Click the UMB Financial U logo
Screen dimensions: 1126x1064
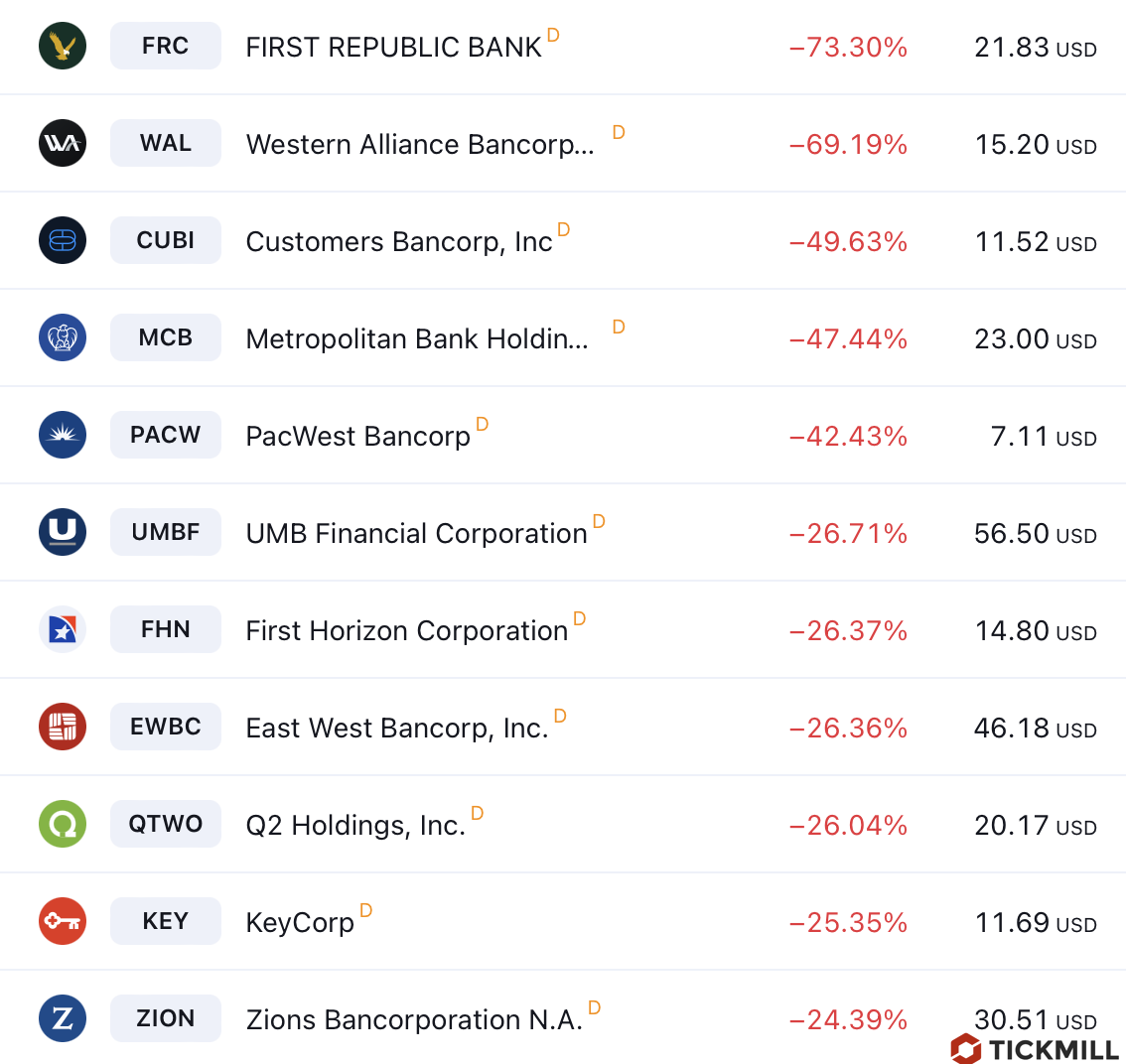pyautogui.click(x=63, y=533)
